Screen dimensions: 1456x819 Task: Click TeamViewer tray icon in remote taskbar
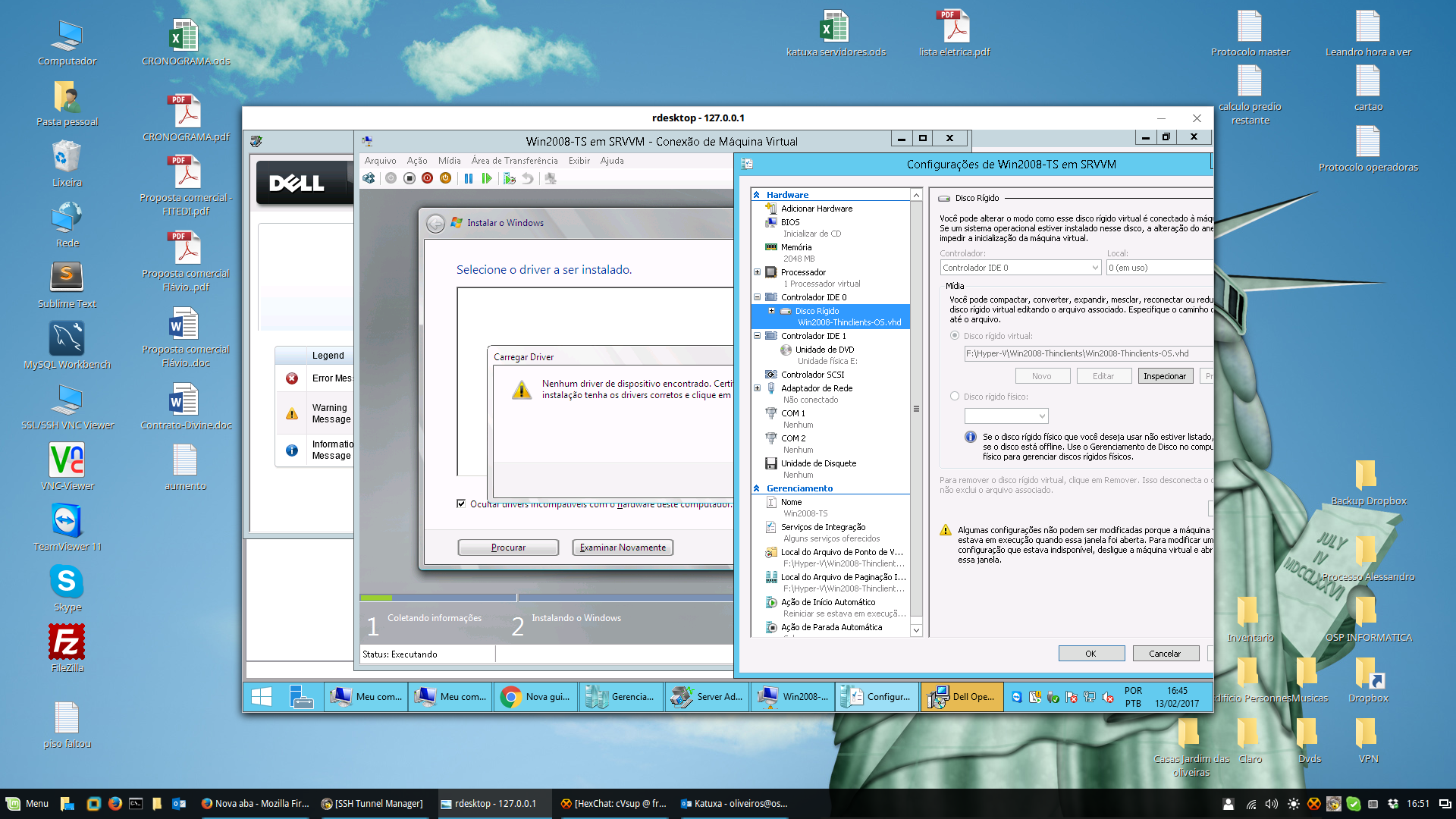[x=1017, y=697]
